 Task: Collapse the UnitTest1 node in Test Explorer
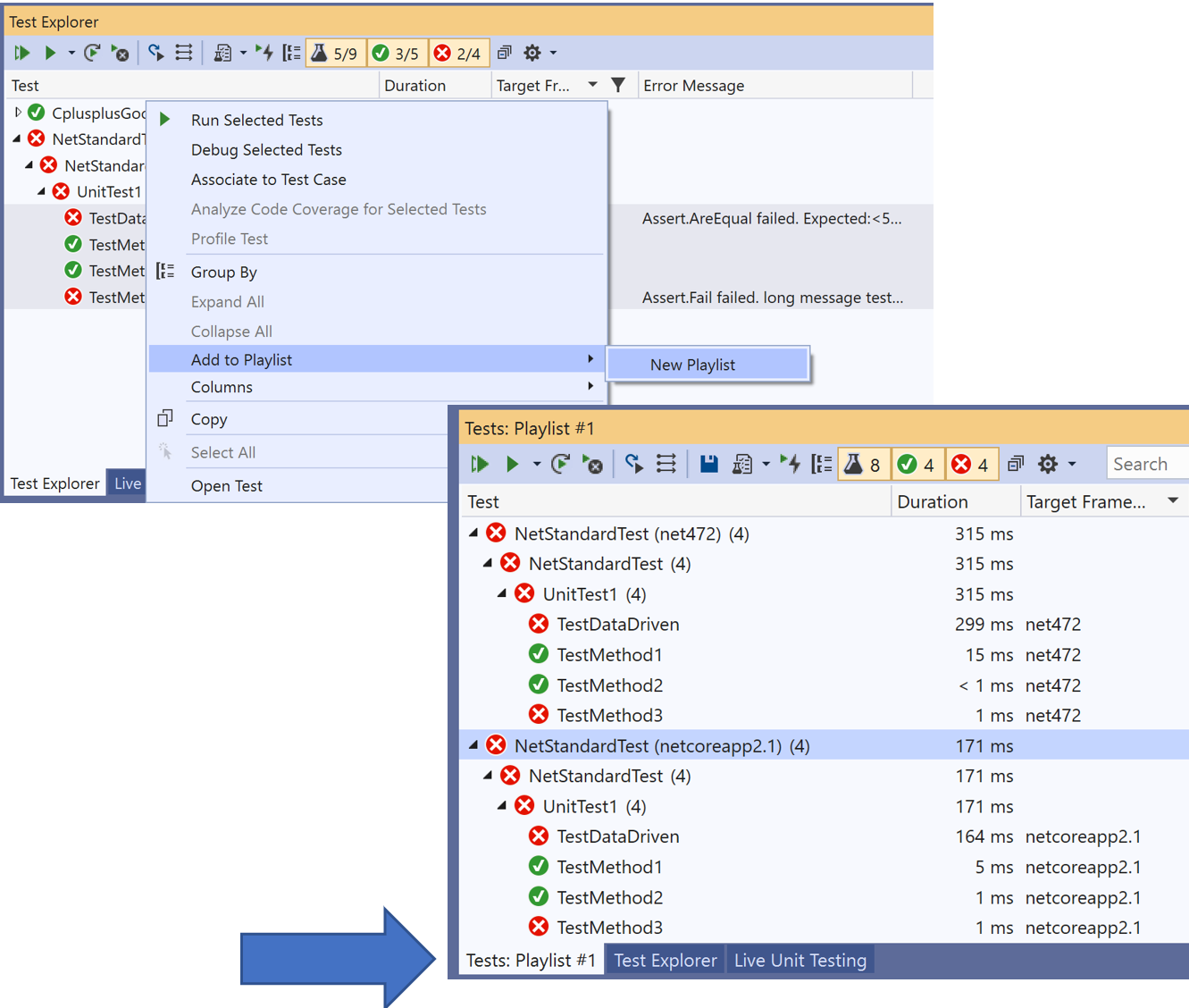tap(41, 191)
